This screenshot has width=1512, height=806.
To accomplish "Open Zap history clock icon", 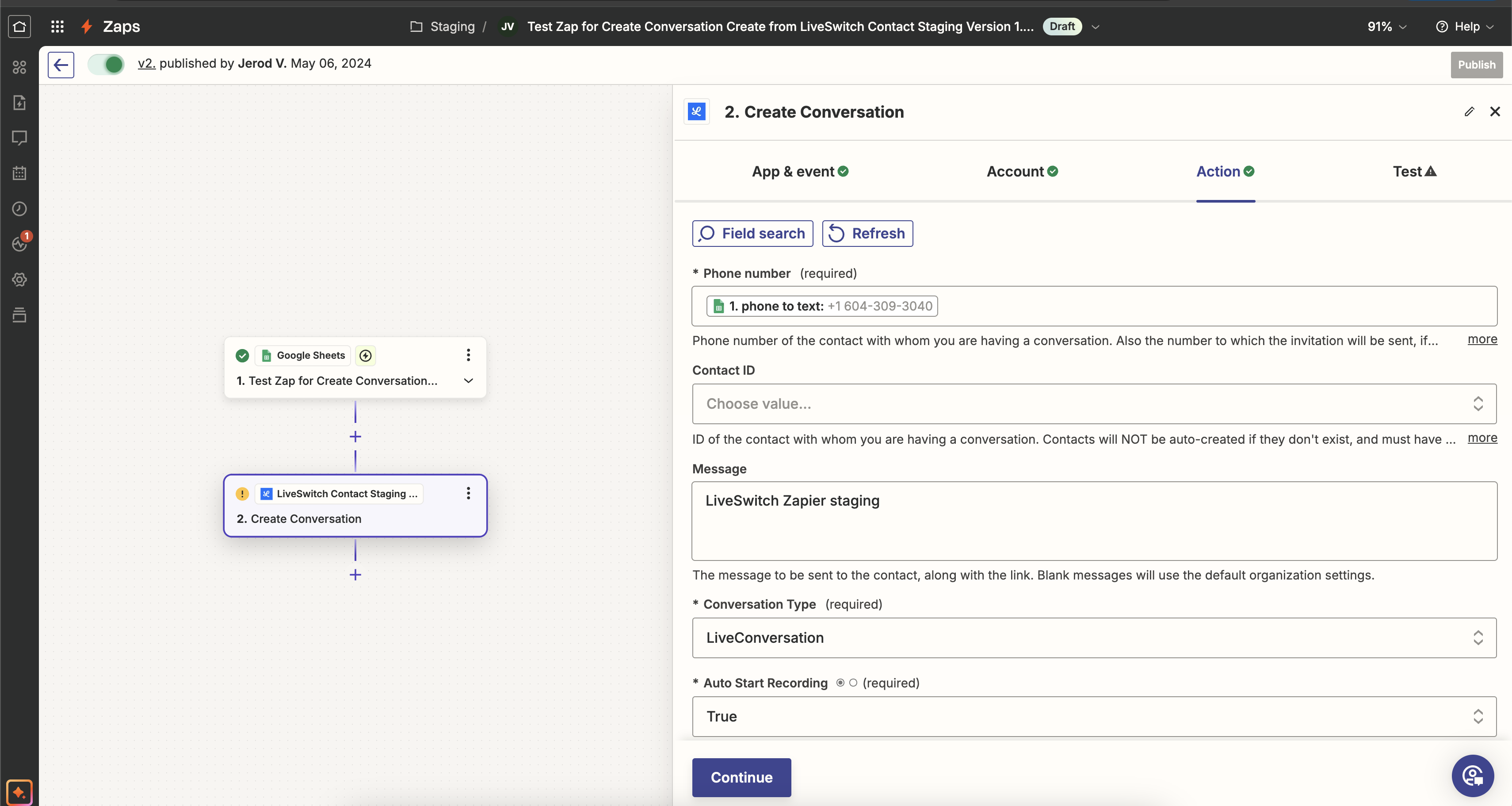I will tap(19, 208).
